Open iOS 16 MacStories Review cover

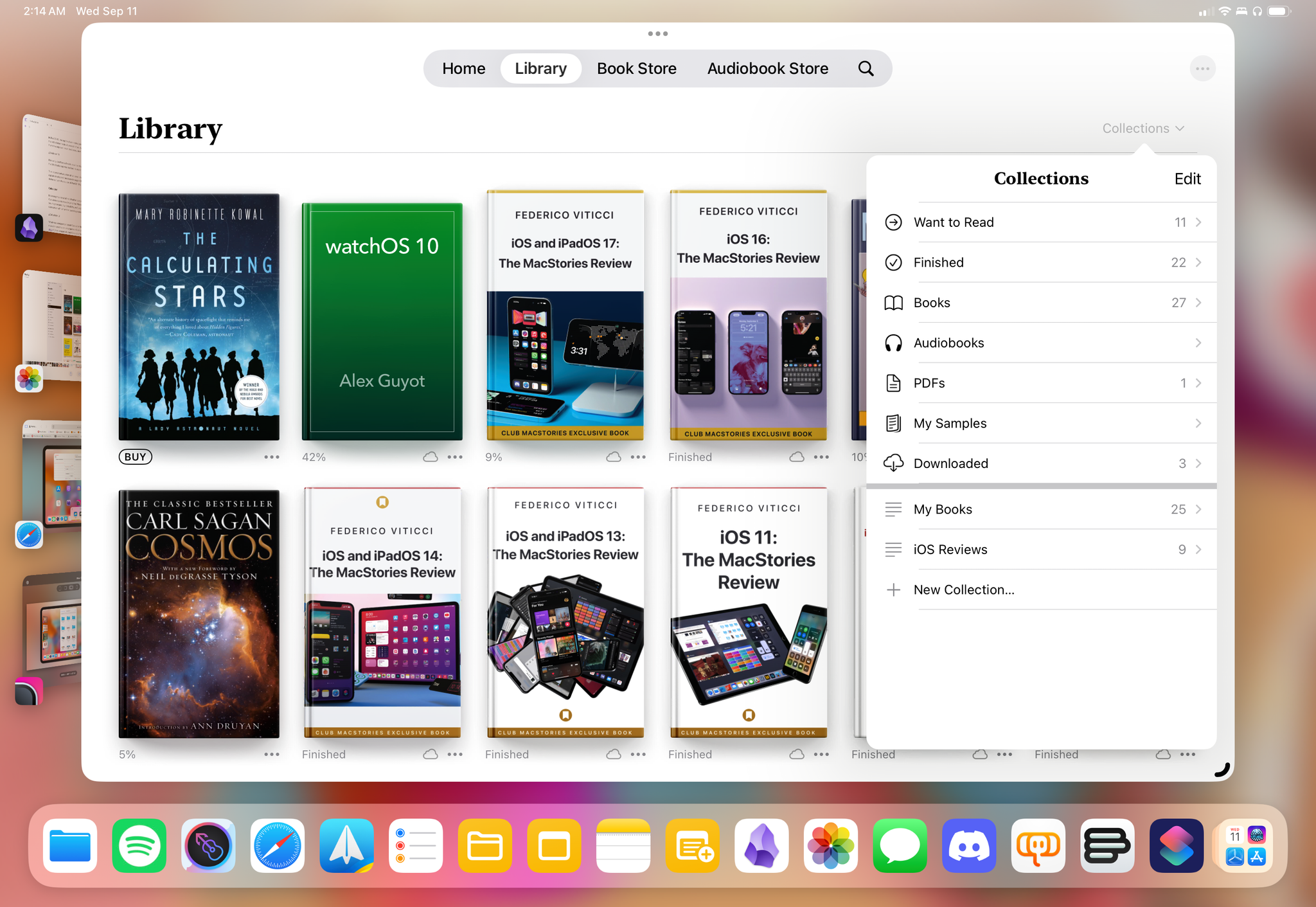click(x=749, y=315)
